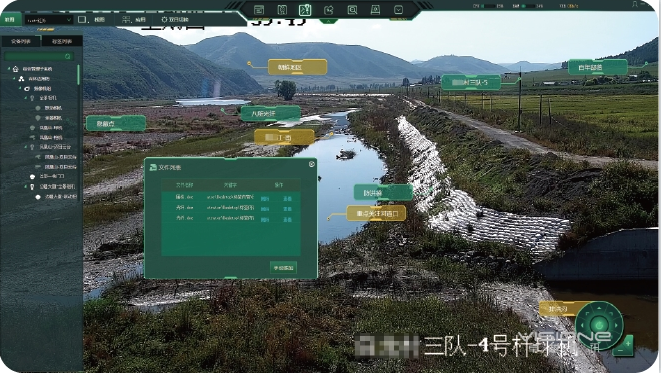Open the dropdown box in the upper-left toolbar

tap(49, 20)
